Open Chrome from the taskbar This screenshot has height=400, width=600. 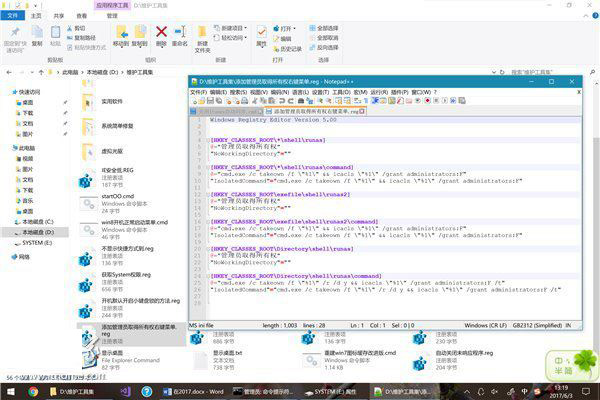tap(34, 391)
